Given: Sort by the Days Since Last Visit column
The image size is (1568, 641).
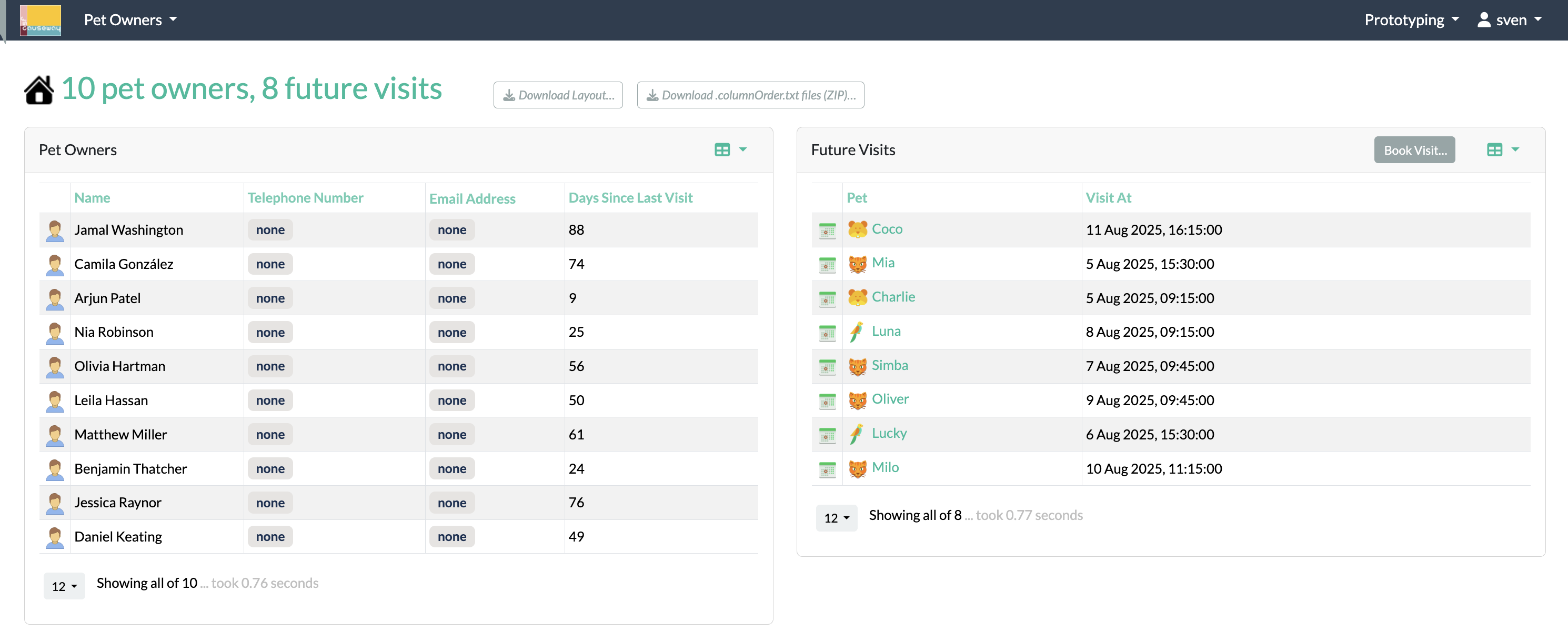Looking at the screenshot, I should pos(630,198).
